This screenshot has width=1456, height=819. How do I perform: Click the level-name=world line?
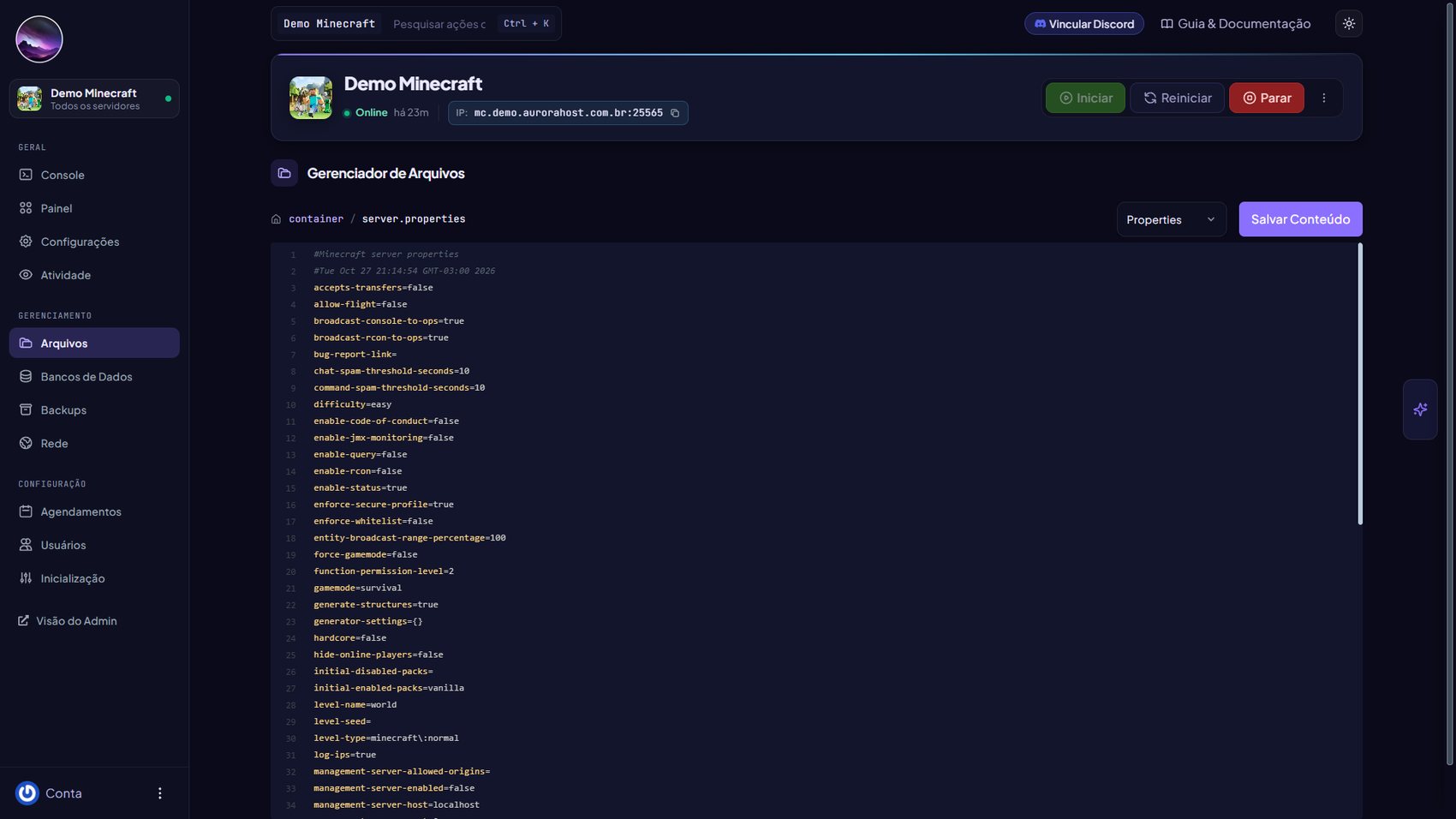coord(355,704)
